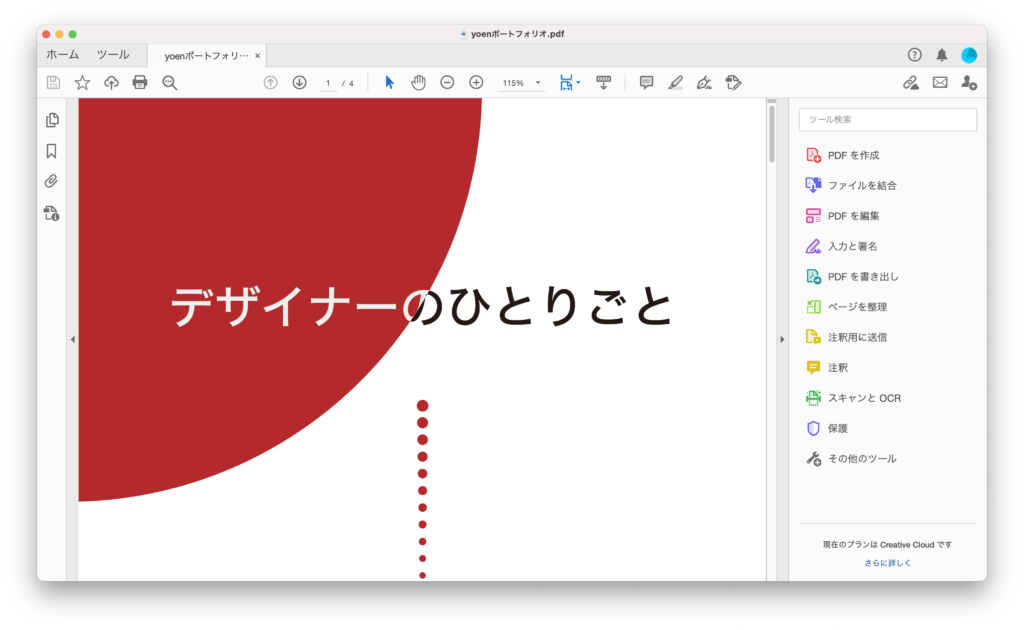1024x630 pixels.
Task: Click the さらに詳しく link
Action: click(887, 562)
